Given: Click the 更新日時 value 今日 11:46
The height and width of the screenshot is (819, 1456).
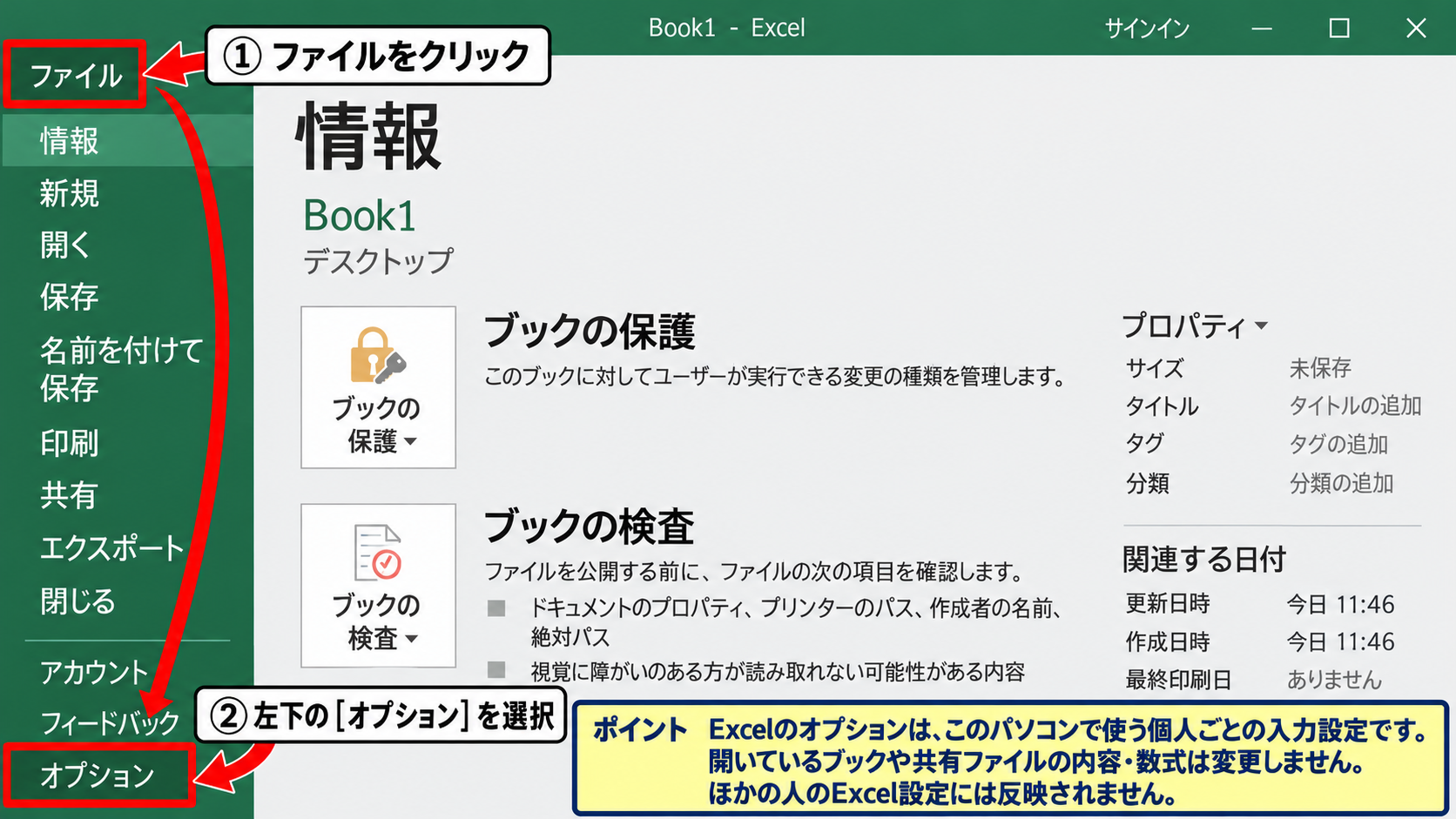Looking at the screenshot, I should [1341, 604].
